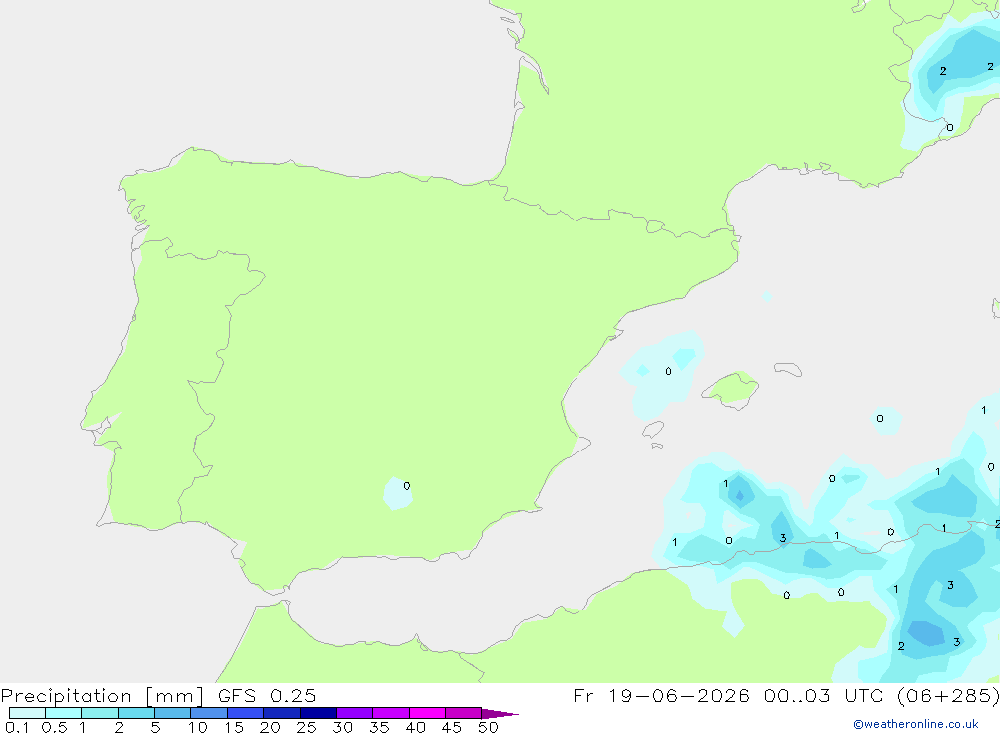Click Menorca island outline on the map

tap(788, 369)
